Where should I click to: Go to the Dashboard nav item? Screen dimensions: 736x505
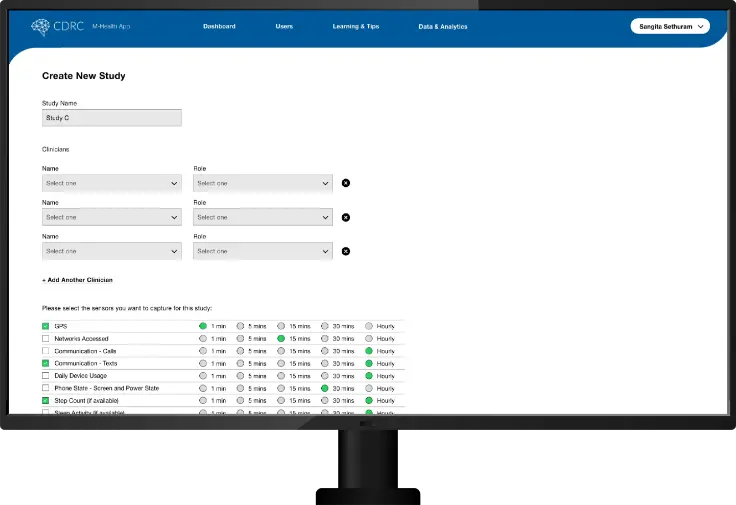(x=219, y=27)
